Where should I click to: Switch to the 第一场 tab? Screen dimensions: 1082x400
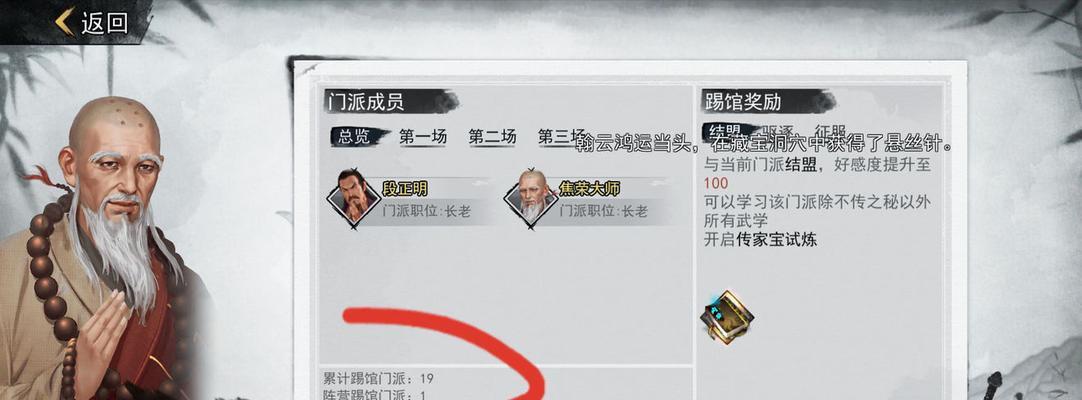[423, 137]
